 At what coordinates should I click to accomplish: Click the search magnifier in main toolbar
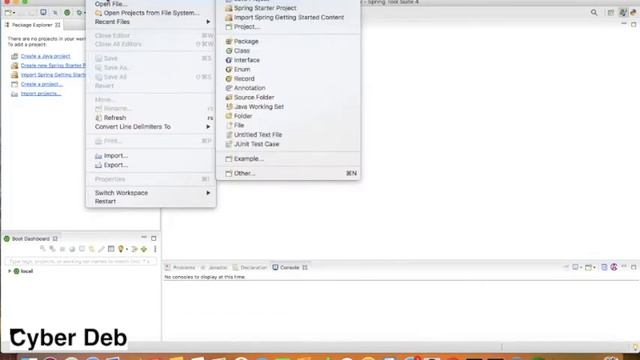(594, 13)
